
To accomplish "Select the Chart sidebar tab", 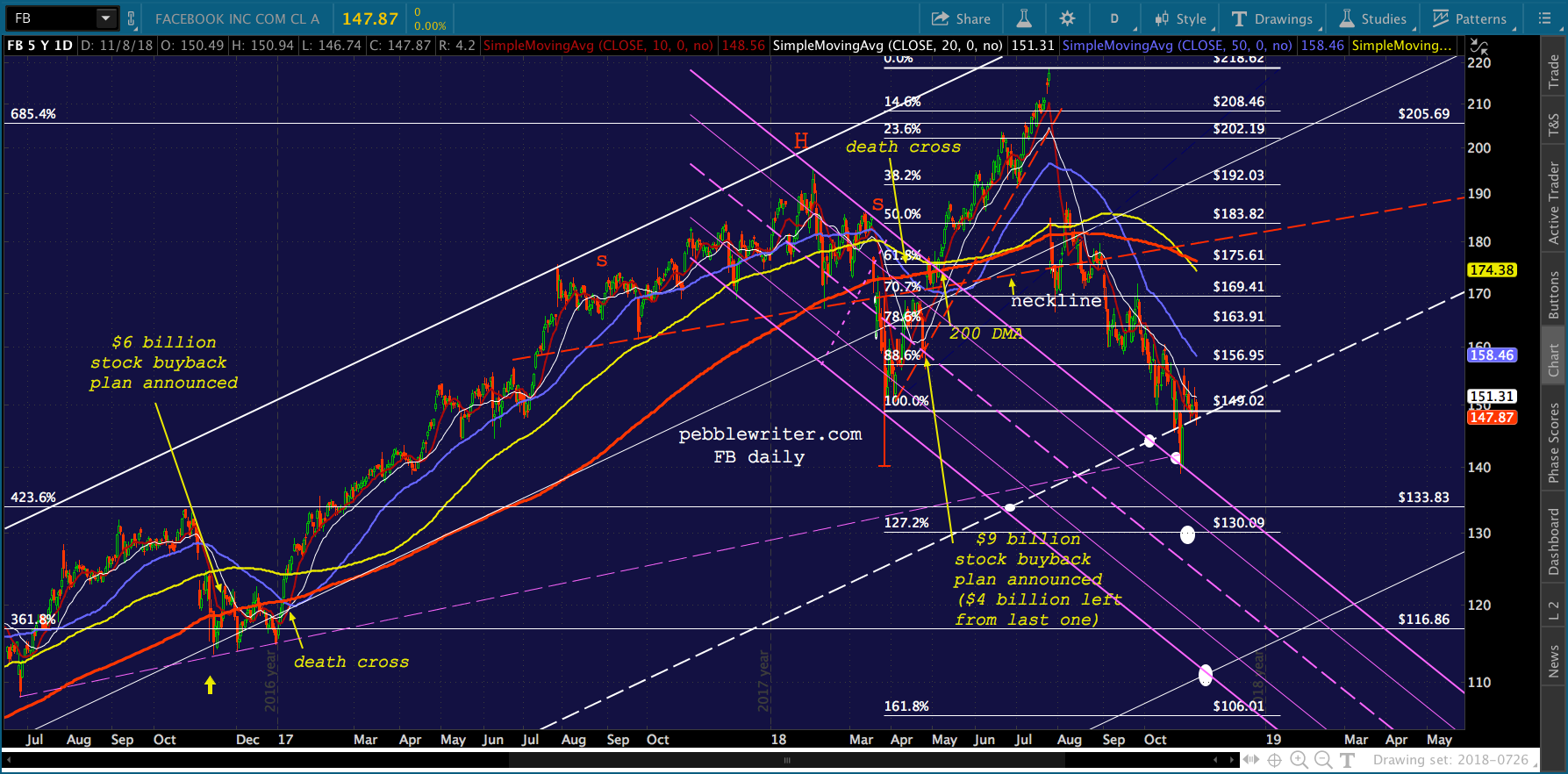I will coord(1554,360).
